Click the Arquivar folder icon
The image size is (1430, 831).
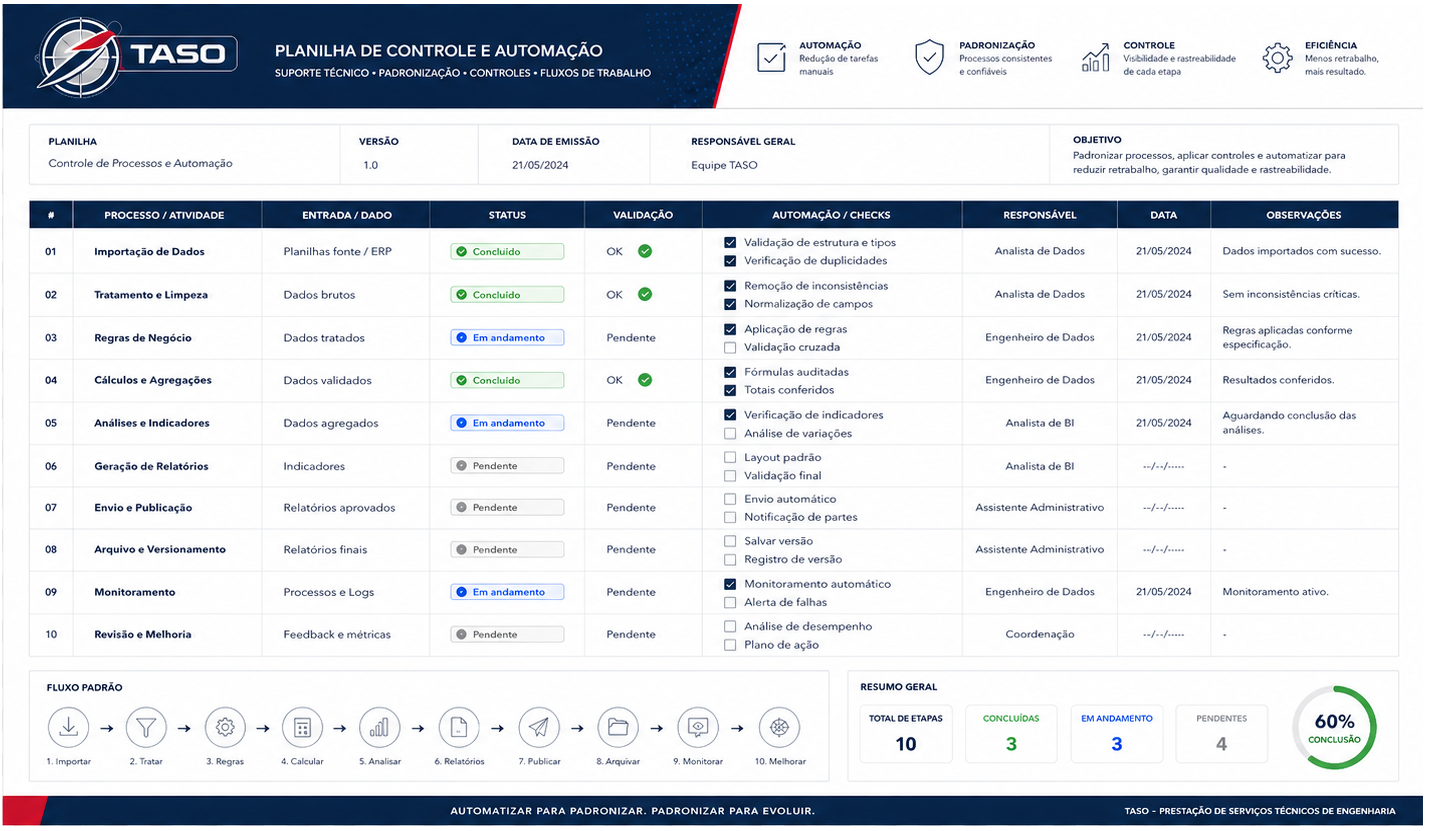[x=617, y=728]
